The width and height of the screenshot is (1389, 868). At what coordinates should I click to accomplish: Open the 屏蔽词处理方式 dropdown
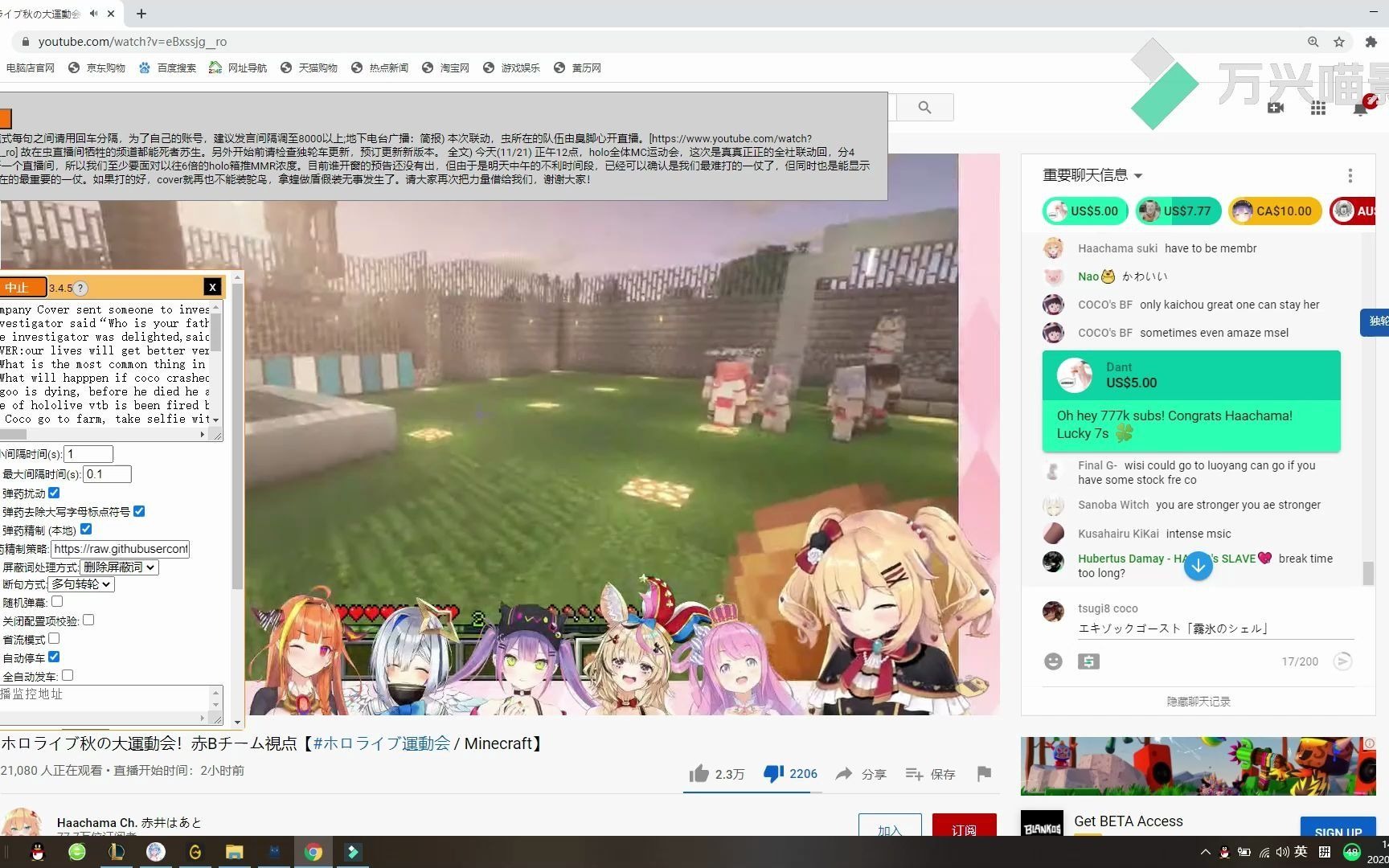click(x=120, y=567)
